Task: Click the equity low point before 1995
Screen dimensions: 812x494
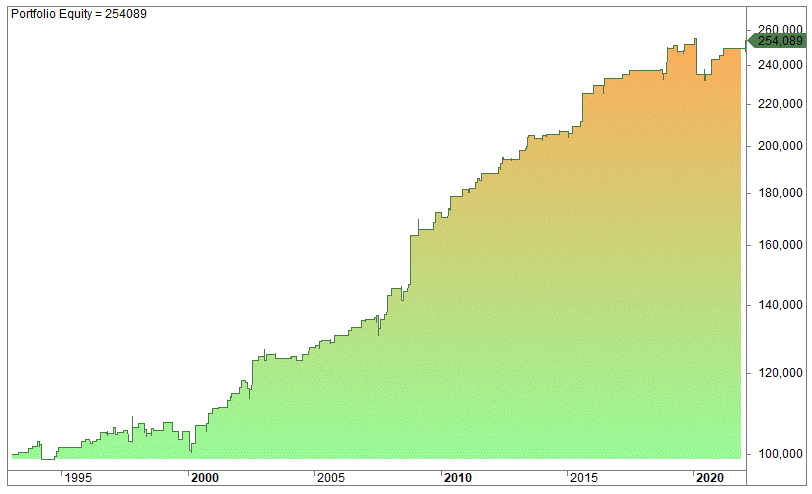Action: click(49, 458)
